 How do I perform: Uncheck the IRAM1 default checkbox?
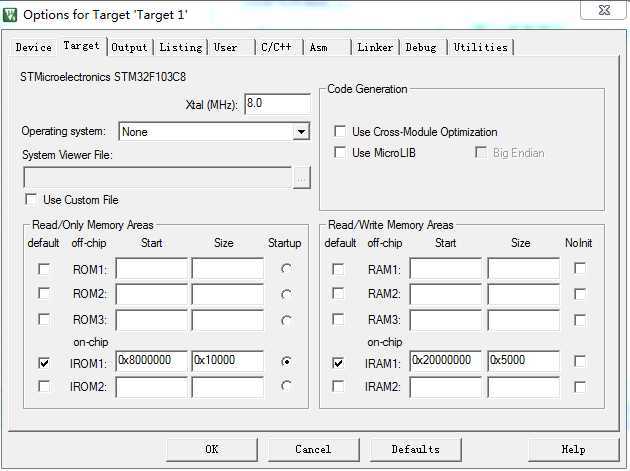pos(338,363)
